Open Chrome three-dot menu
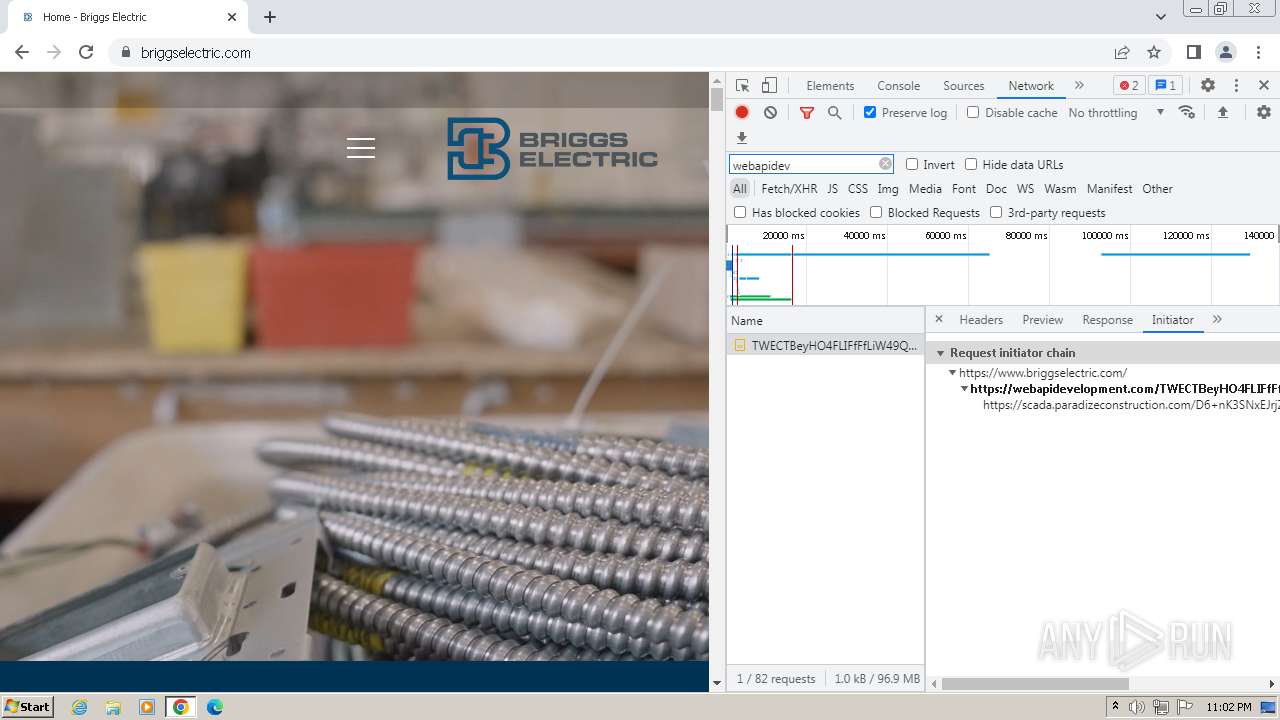Image resolution: width=1280 pixels, height=720 pixels. pos(1257,52)
